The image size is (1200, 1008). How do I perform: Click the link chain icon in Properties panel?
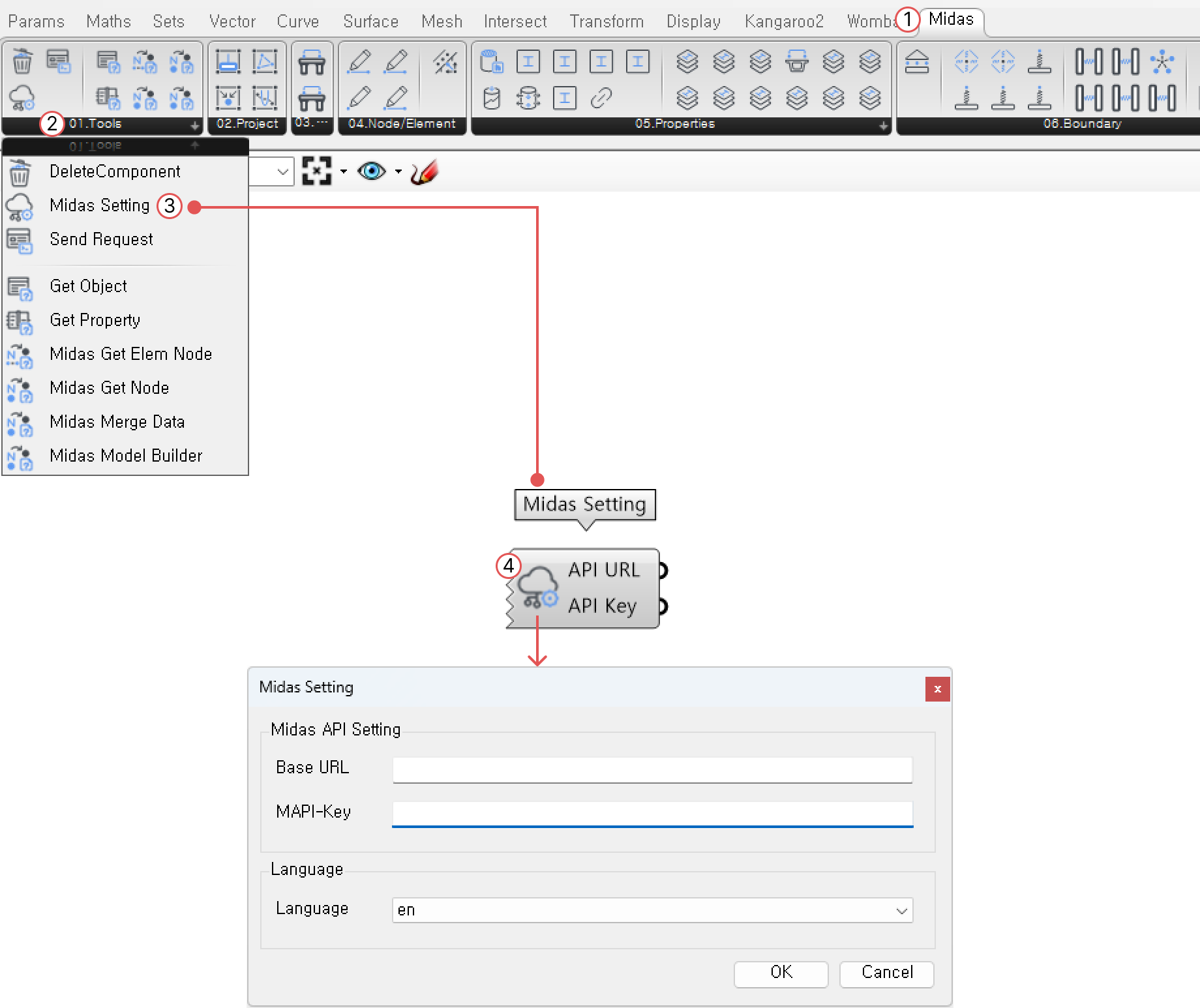(601, 98)
